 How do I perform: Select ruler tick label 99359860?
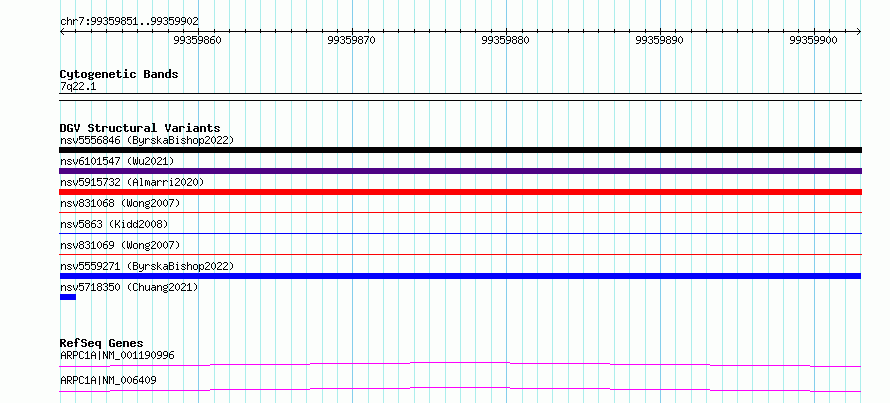[198, 40]
